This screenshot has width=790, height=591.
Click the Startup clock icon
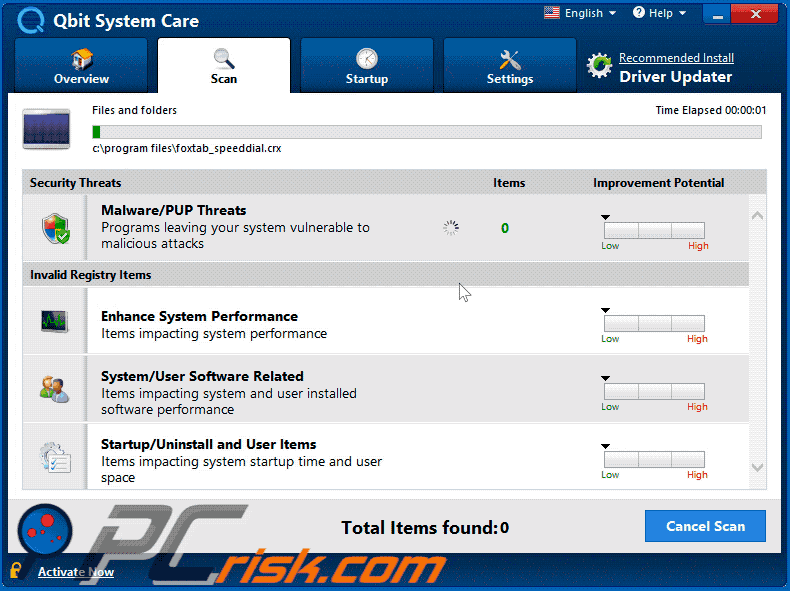click(367, 58)
